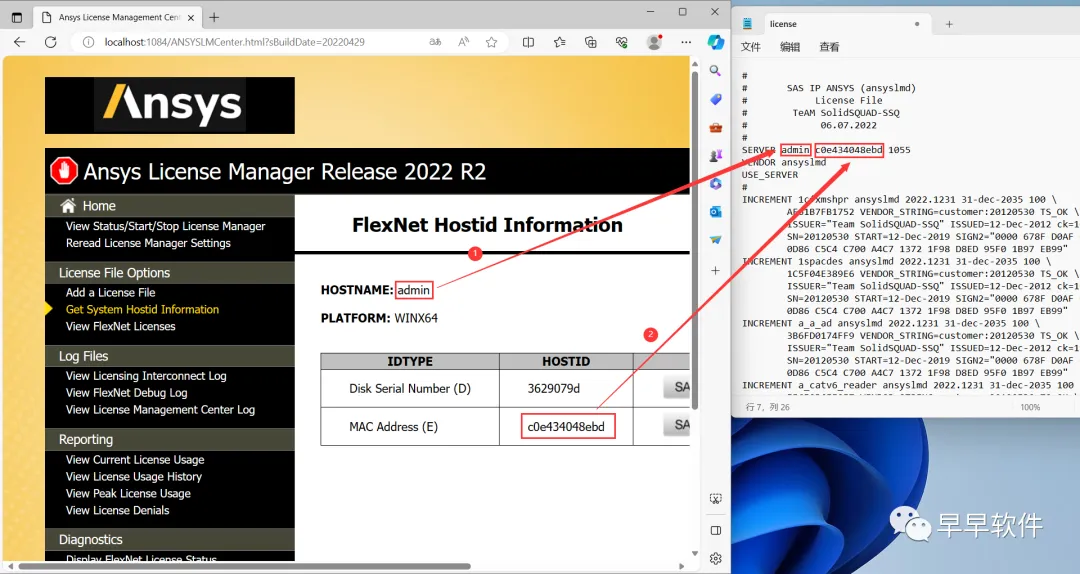The height and width of the screenshot is (574, 1080).
Task: Open View License Usage History
Action: 134,477
